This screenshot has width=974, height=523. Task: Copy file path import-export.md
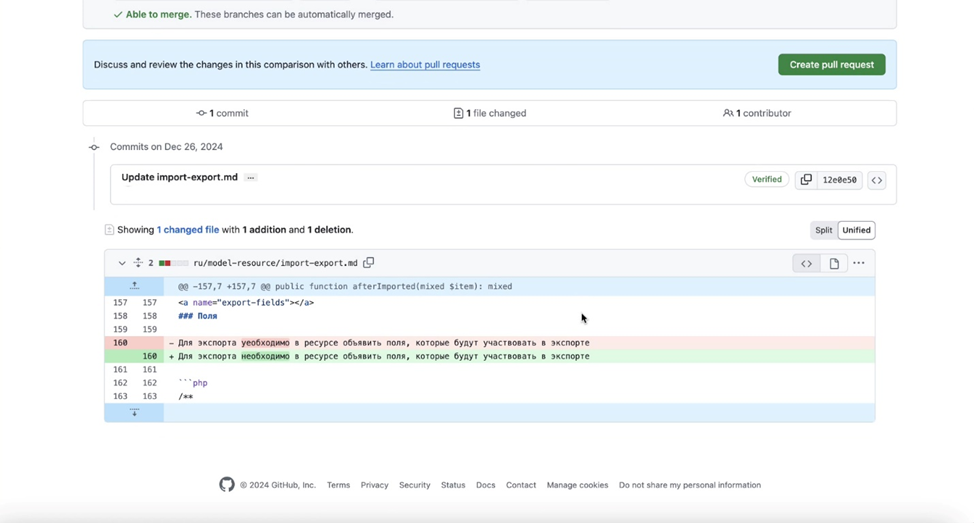point(368,263)
